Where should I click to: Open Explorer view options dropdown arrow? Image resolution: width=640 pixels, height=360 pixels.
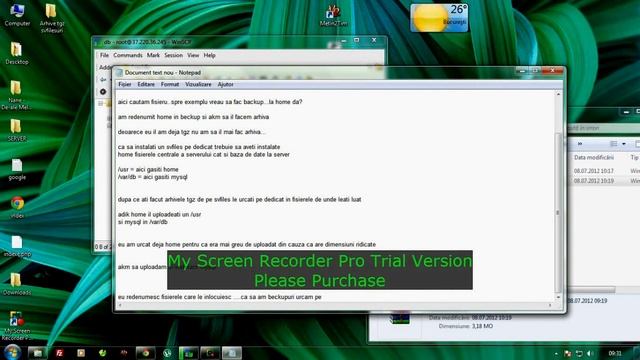624,144
